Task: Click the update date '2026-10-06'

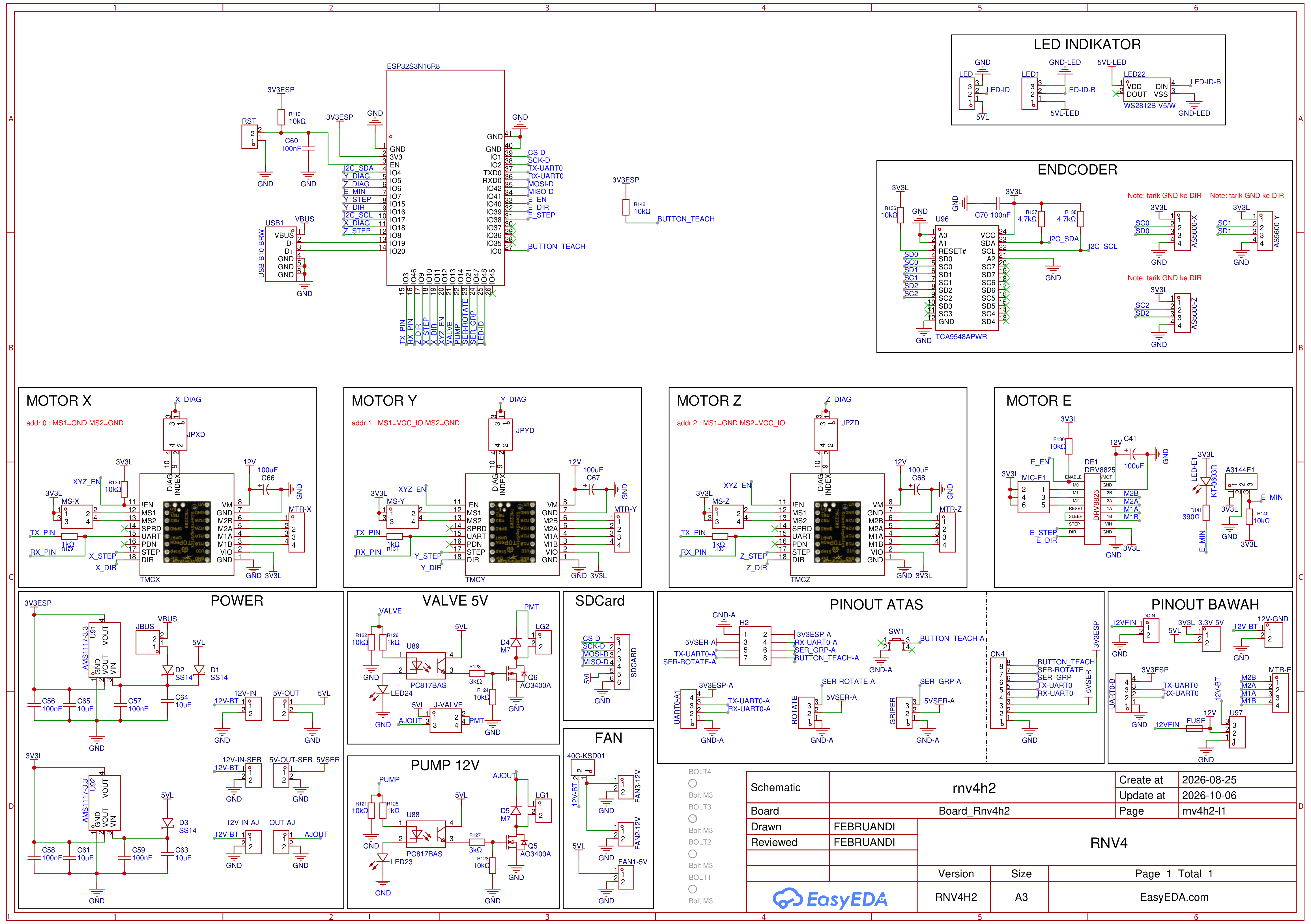Action: coord(1209,796)
